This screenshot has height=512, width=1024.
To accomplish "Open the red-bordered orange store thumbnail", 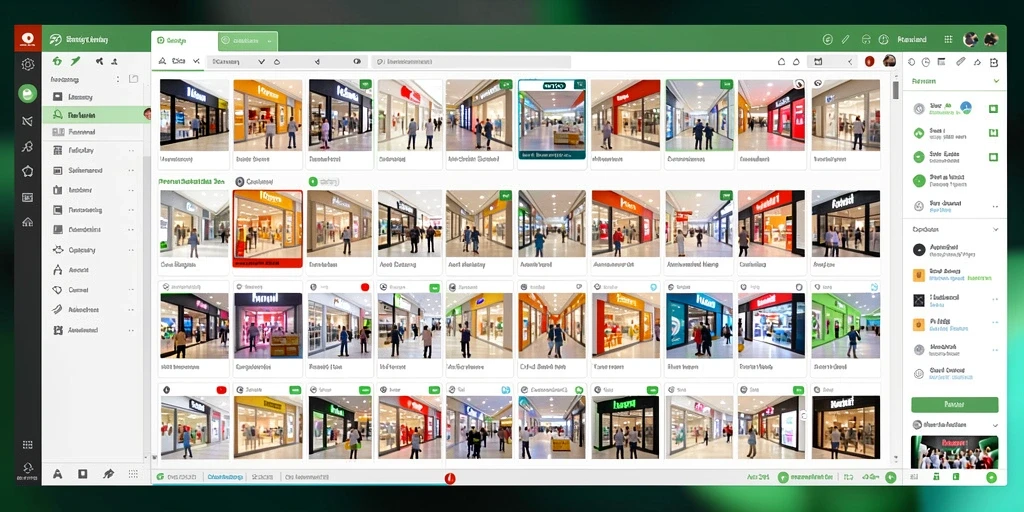I will 268,229.
